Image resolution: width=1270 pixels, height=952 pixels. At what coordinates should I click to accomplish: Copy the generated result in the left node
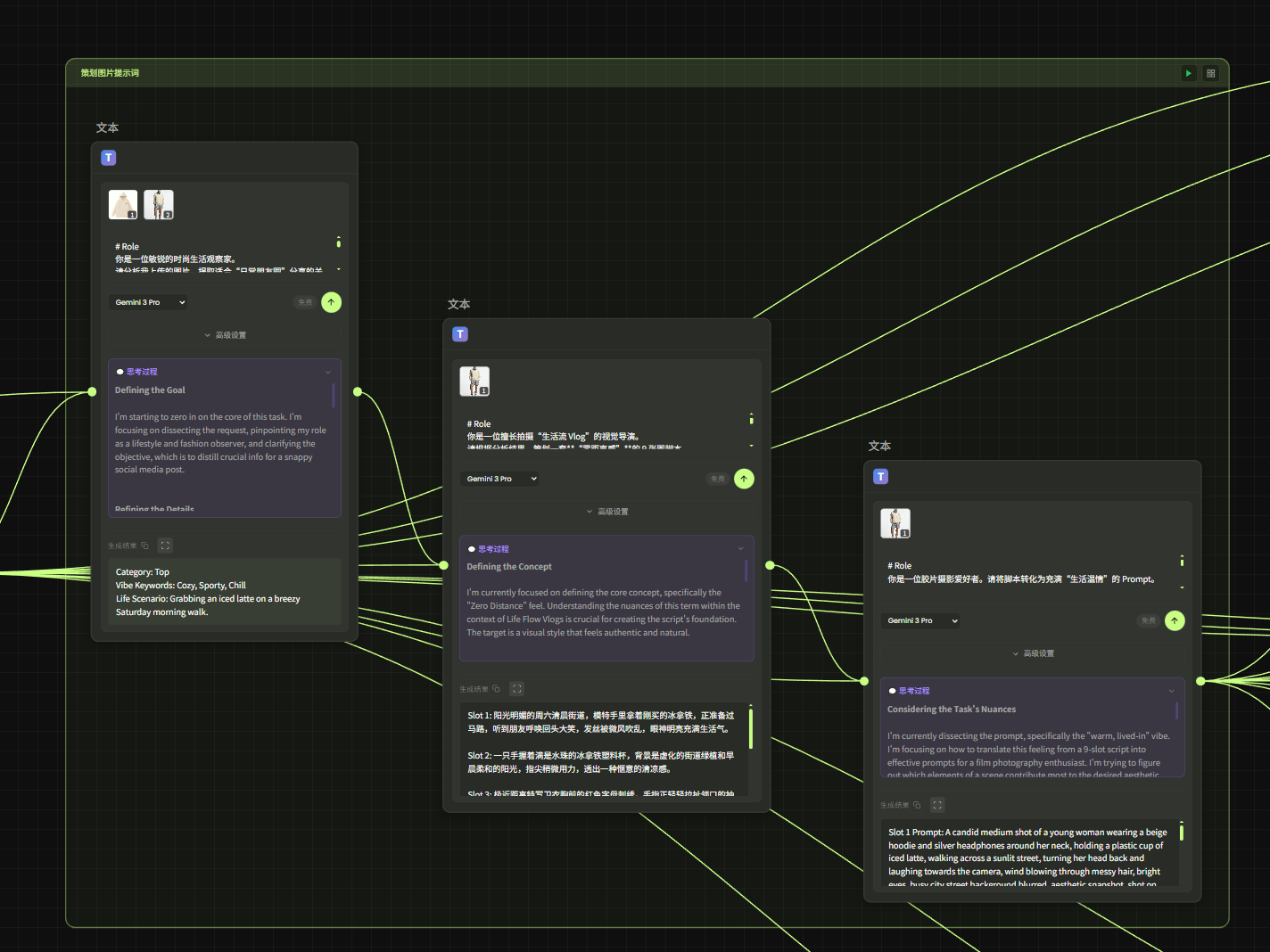[144, 546]
